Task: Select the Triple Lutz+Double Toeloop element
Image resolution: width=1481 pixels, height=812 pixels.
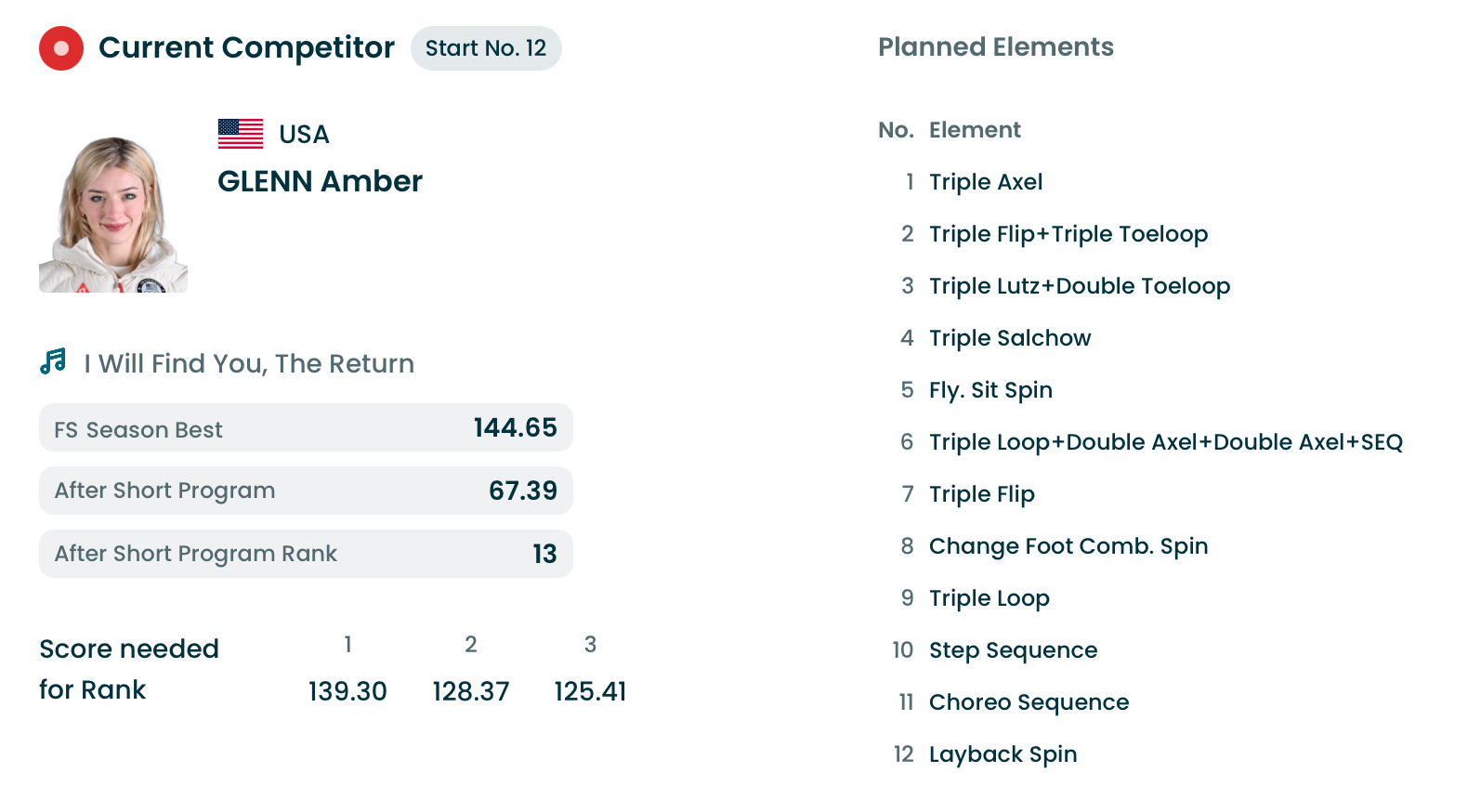Action: (x=1080, y=286)
